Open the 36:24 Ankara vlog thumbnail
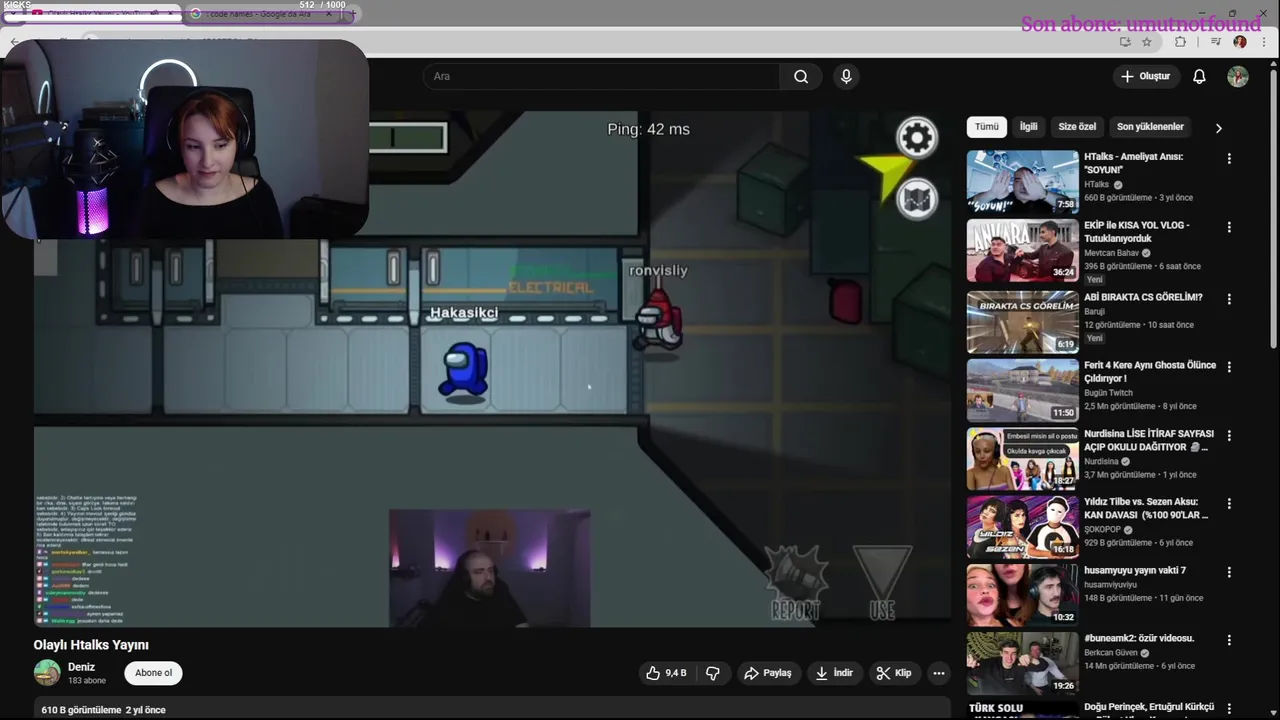Viewport: 1280px width, 720px height. [1022, 250]
